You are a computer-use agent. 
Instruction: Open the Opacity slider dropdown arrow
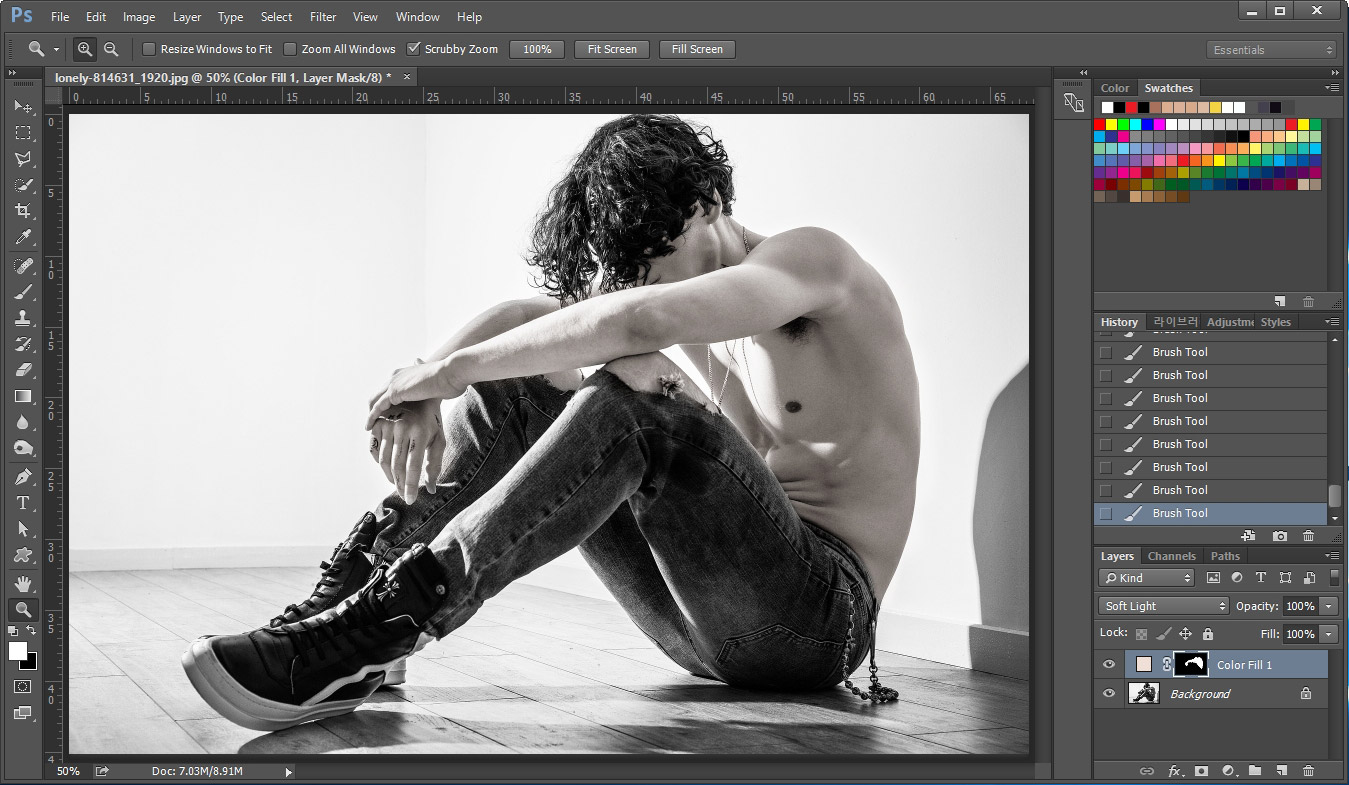(1329, 606)
